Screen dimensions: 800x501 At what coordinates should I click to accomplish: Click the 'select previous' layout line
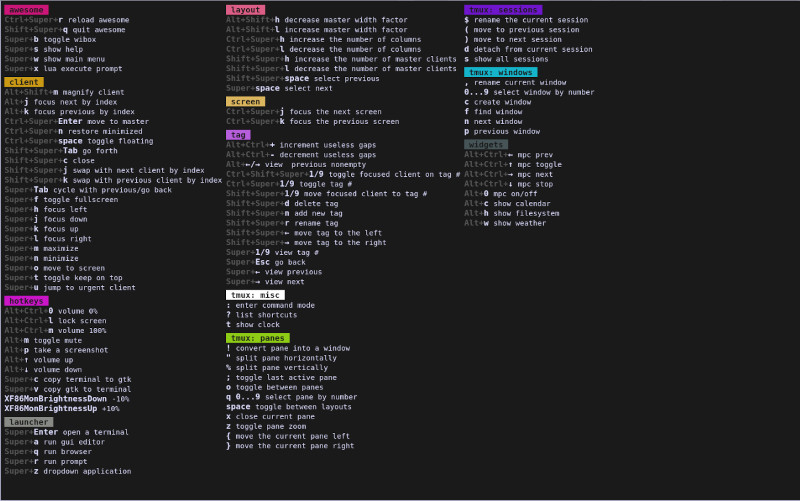pos(303,79)
